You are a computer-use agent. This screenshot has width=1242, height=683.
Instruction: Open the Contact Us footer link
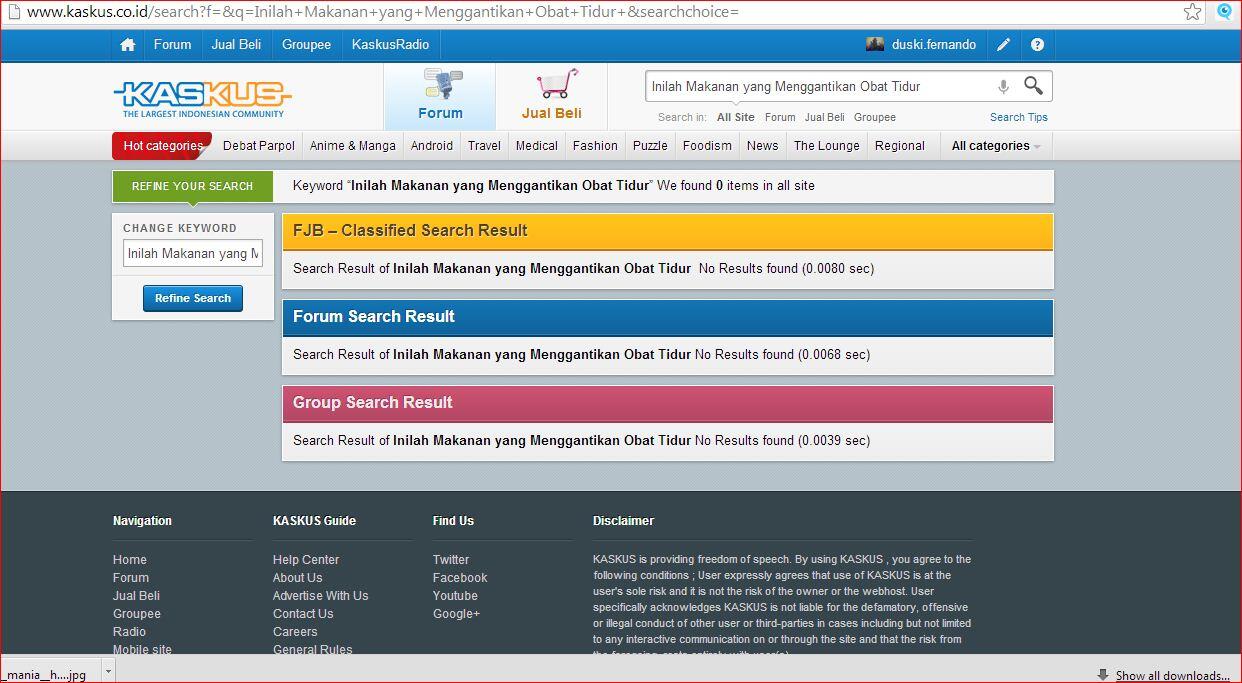click(x=303, y=614)
